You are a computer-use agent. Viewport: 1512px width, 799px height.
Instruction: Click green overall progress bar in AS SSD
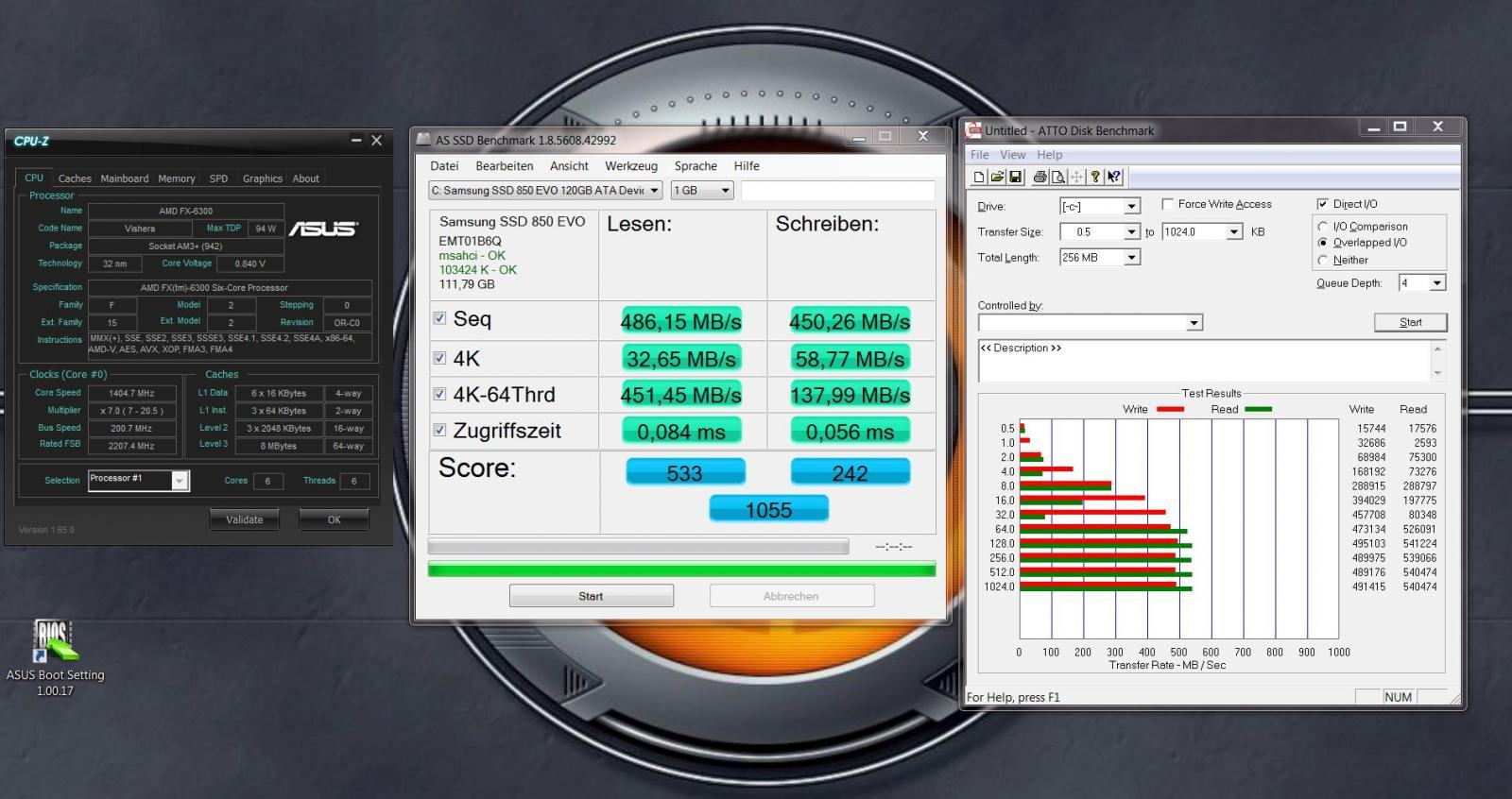[681, 569]
